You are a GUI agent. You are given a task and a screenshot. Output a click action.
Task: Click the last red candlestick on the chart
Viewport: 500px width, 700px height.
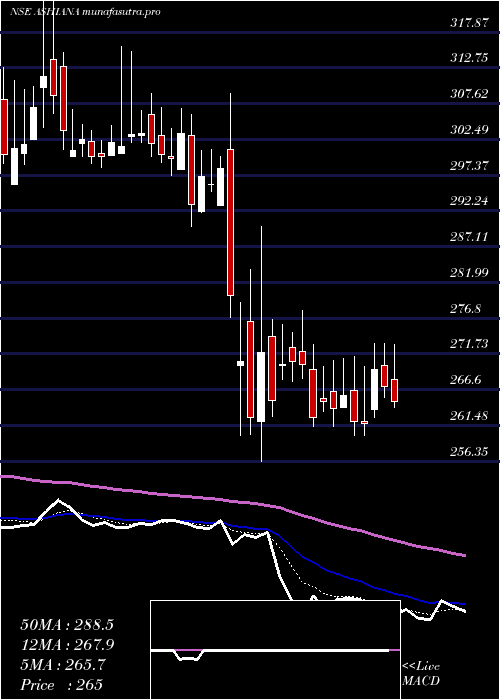click(395, 390)
